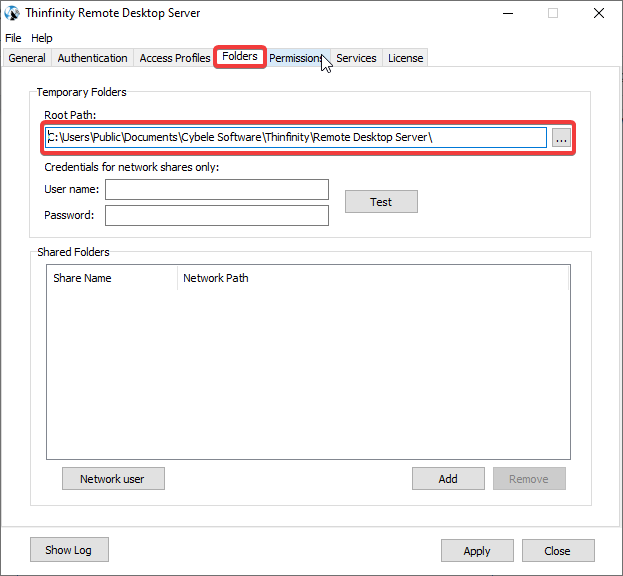Screen dimensions: 623x576
Task: Click the Test credentials button
Action: [381, 202]
